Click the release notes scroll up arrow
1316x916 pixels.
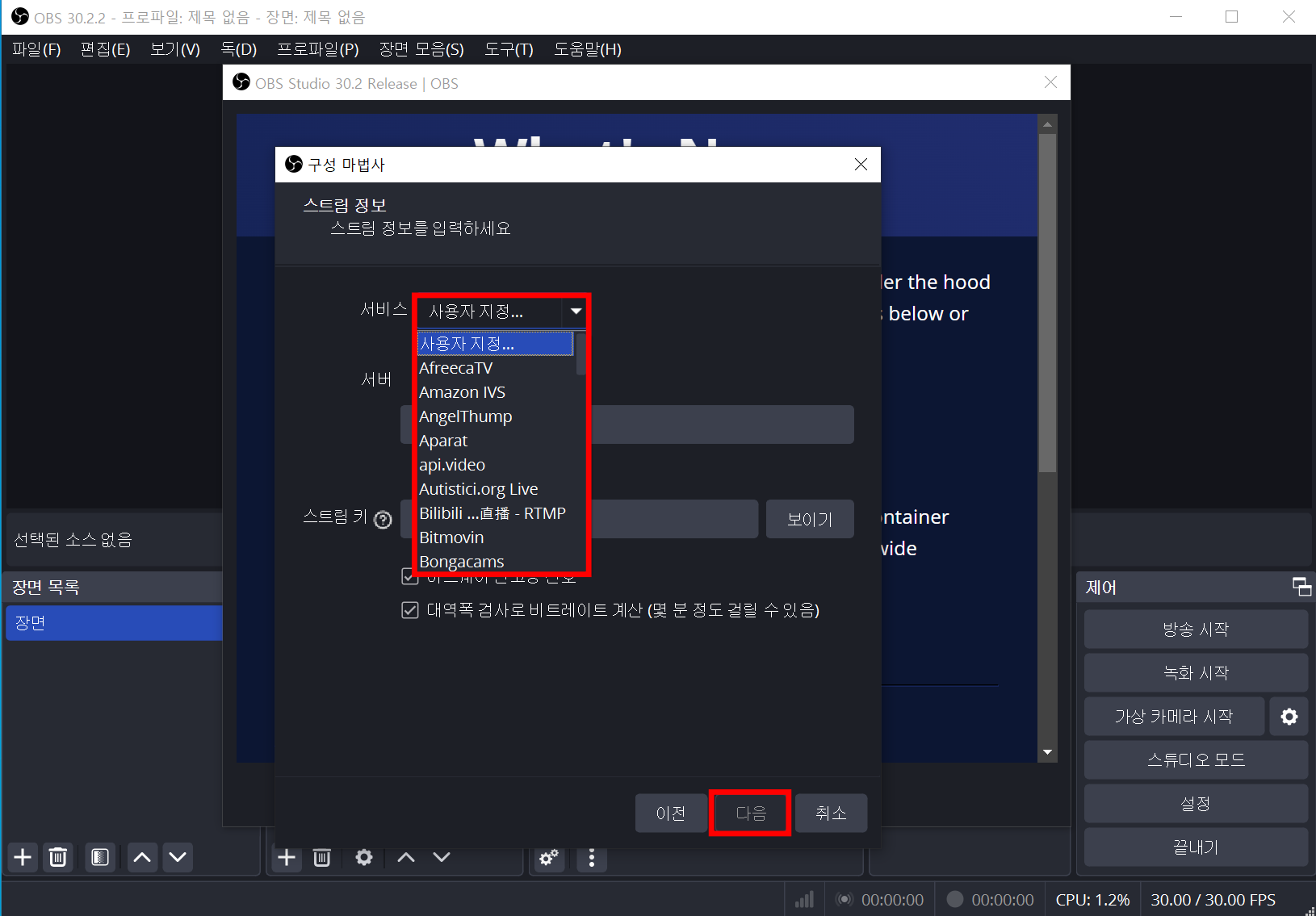coord(1047,124)
